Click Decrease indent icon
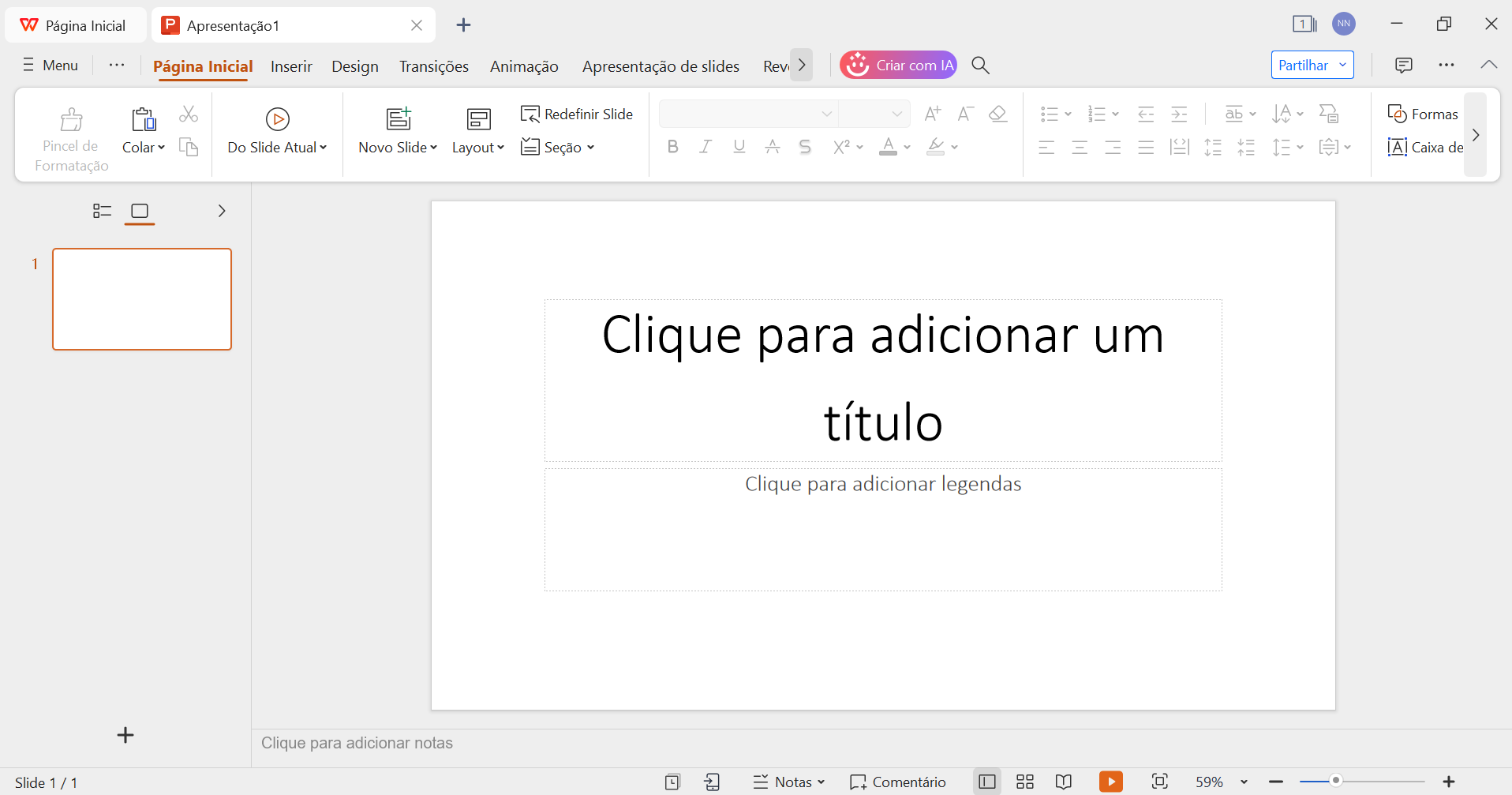This screenshot has width=1512, height=795. click(x=1146, y=114)
